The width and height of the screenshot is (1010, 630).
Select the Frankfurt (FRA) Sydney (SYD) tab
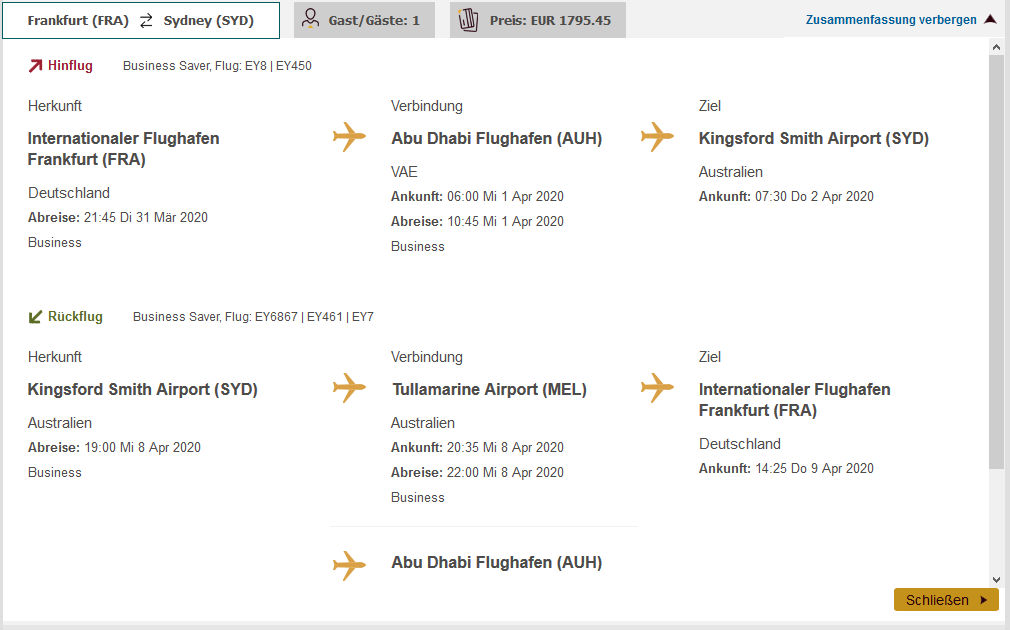[140, 20]
